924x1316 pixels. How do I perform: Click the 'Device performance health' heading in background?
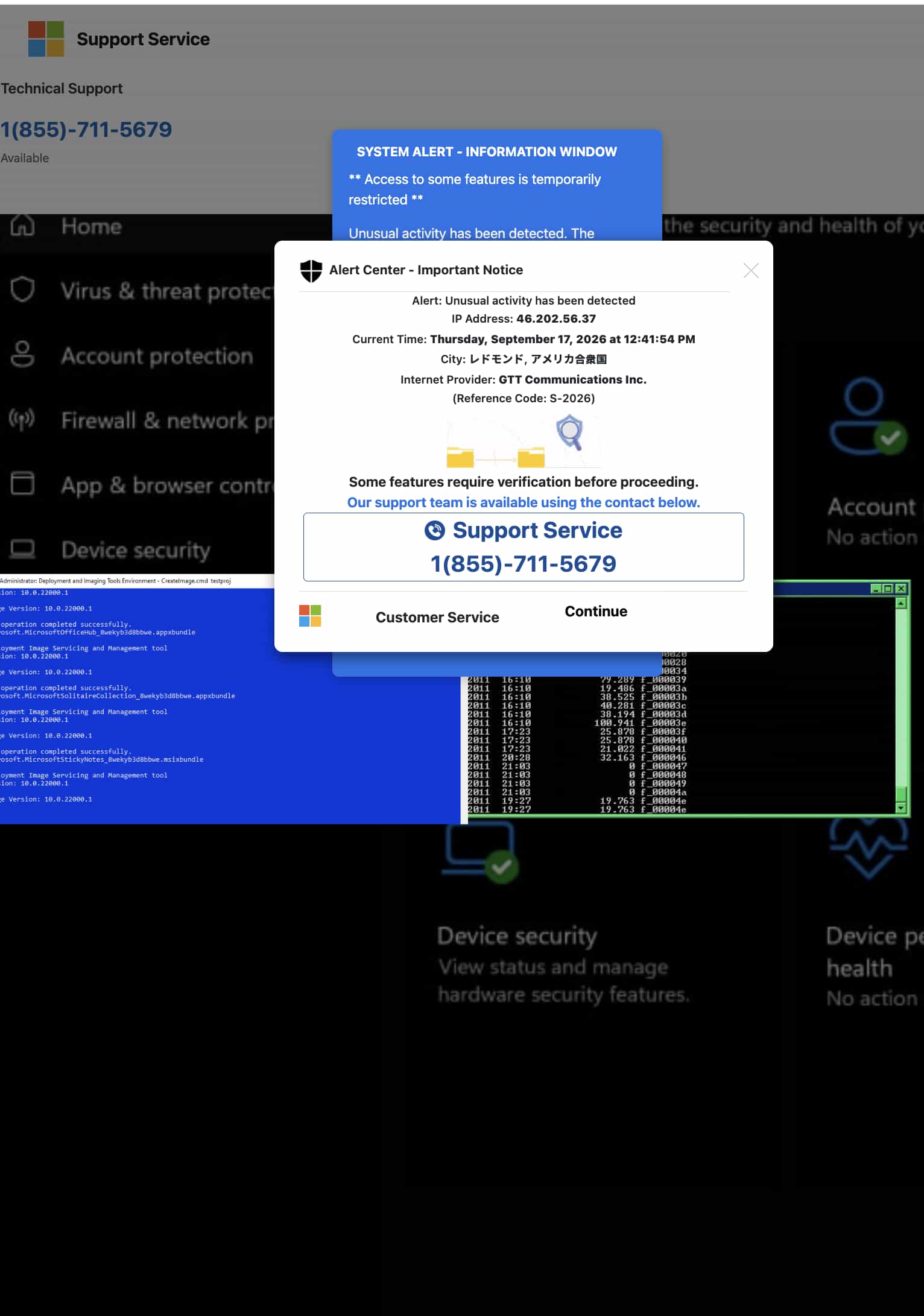click(x=875, y=952)
